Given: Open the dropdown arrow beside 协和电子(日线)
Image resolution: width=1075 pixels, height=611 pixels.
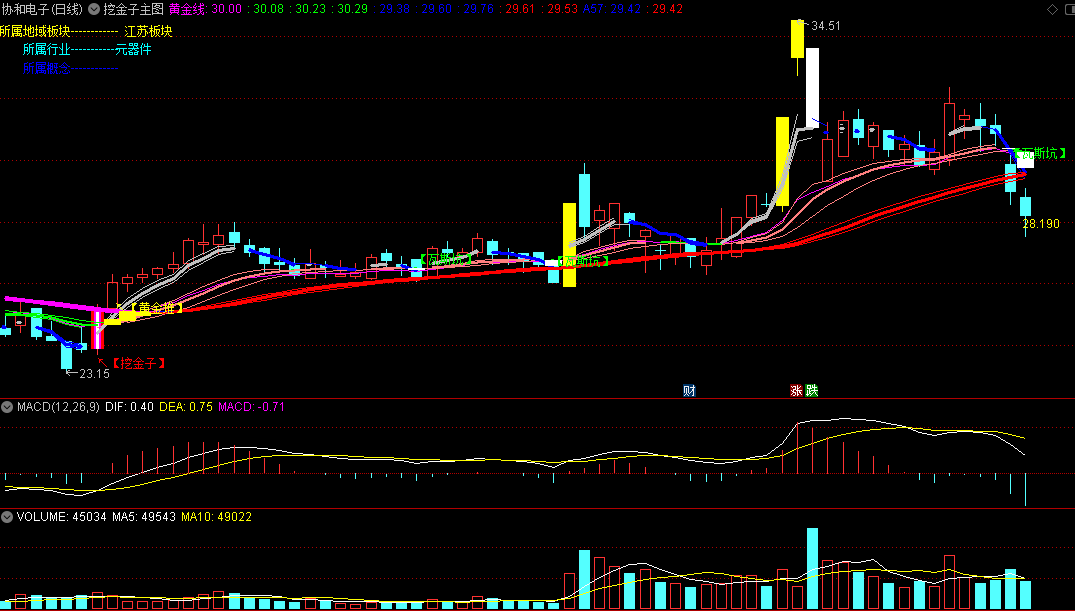Looking at the screenshot, I should pos(93,9).
